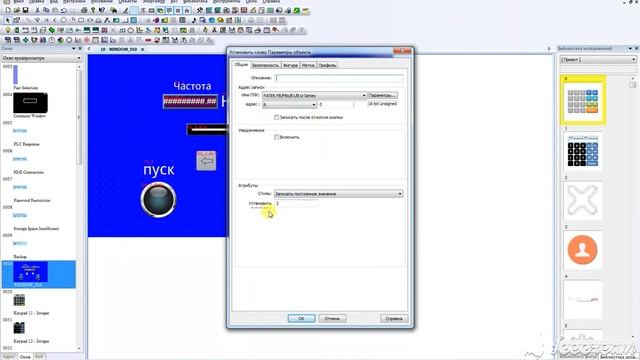Click the pie chart icon in bottom toolbar row
Screen dimensions: 640x360
(x=60, y=40)
